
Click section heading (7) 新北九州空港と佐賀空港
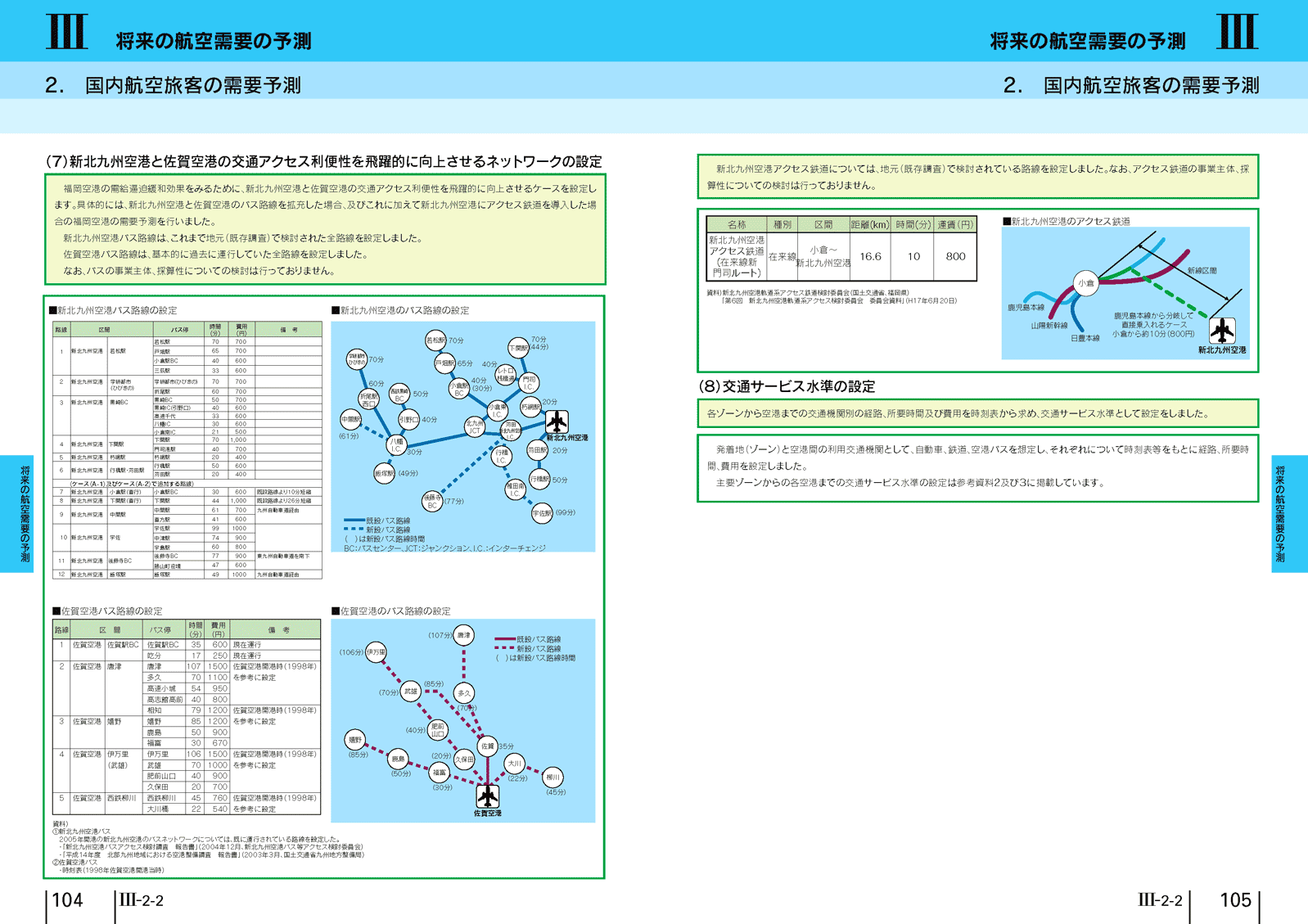[323, 161]
